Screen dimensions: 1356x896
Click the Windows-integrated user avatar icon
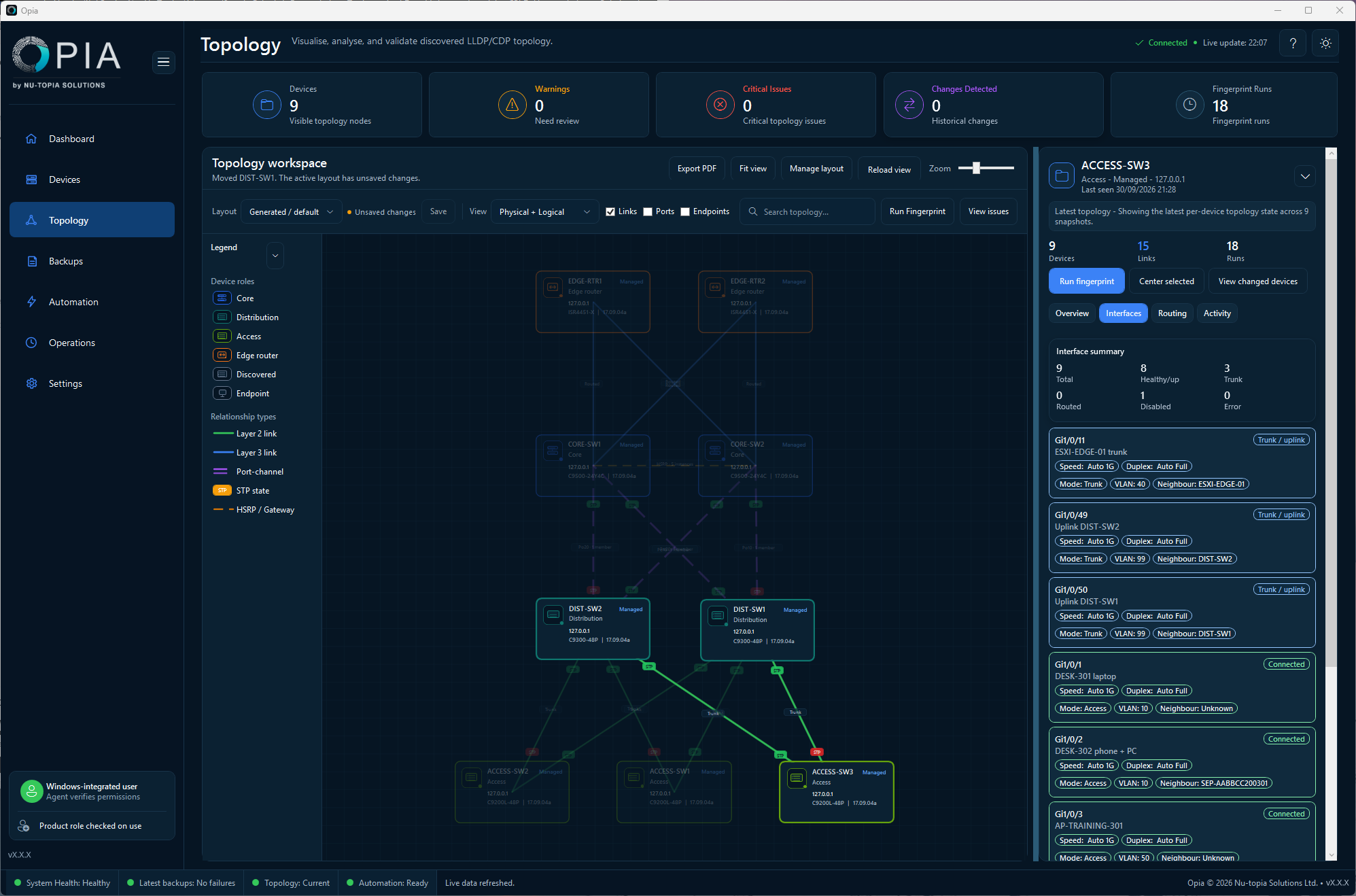(31, 791)
